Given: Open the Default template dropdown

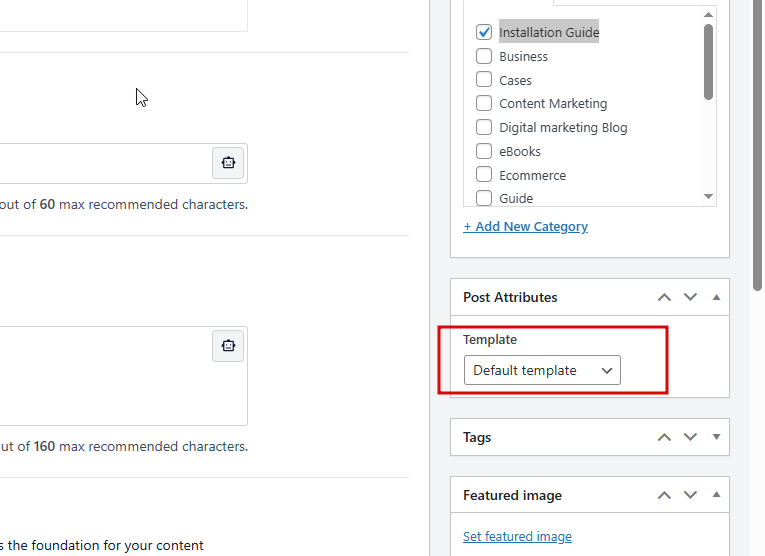Looking at the screenshot, I should click(542, 370).
